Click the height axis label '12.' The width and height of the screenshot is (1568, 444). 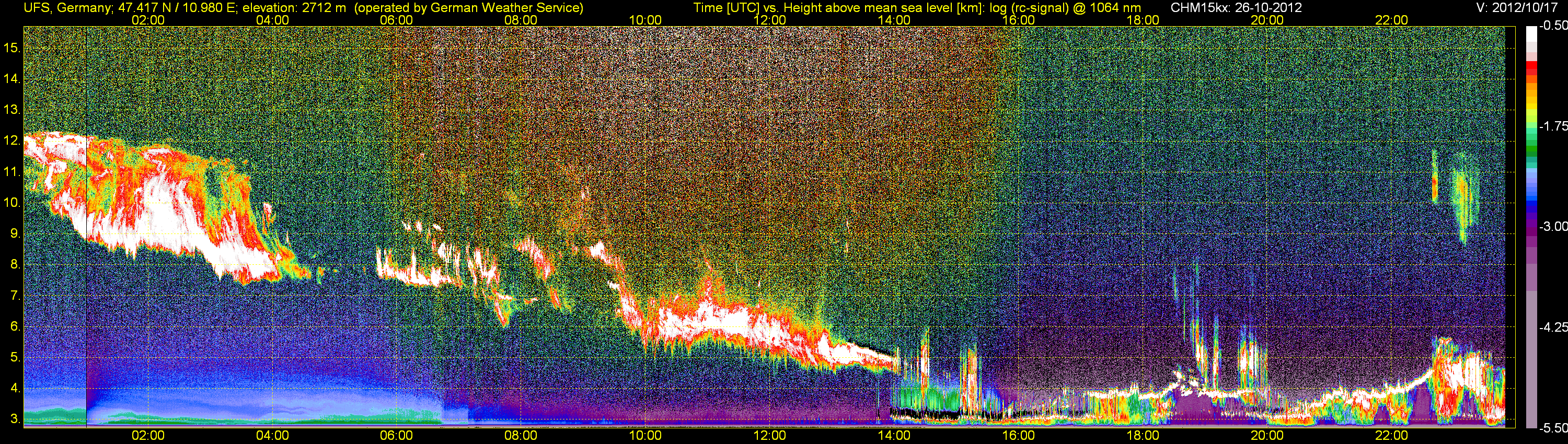[12, 141]
